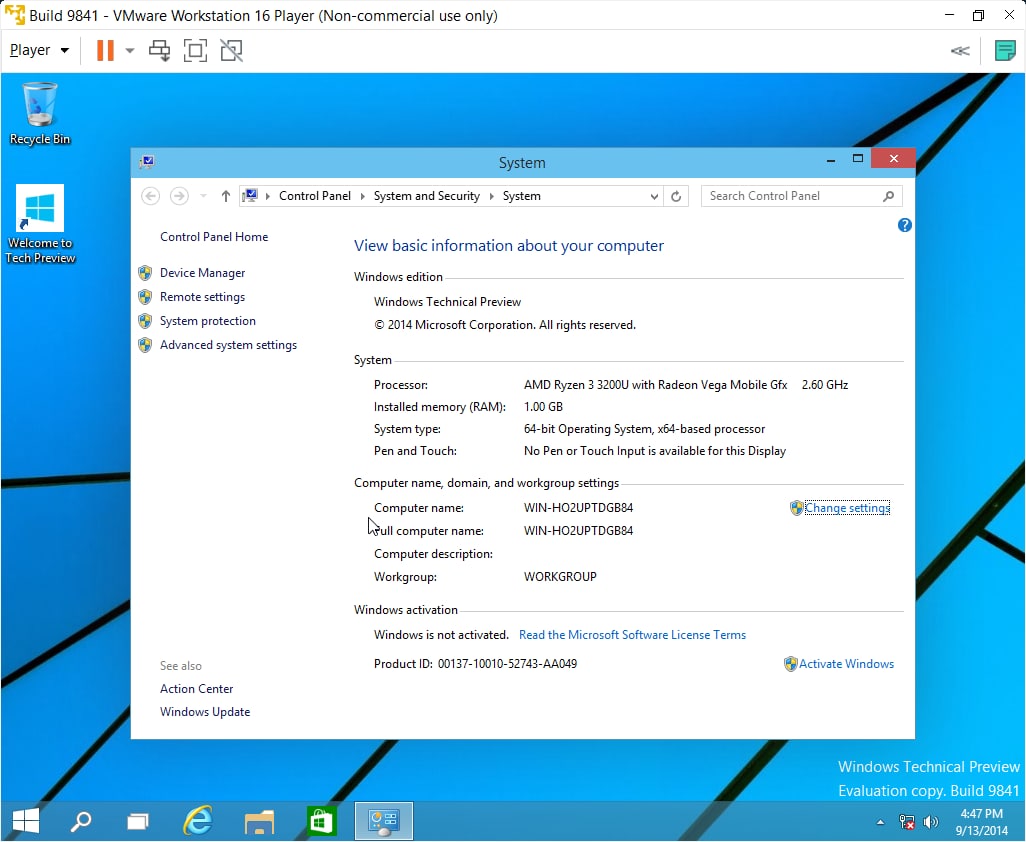This screenshot has width=1026, height=842.
Task: Expand the arrow after System and Security breadcrumb
Action: pyautogui.click(x=491, y=196)
